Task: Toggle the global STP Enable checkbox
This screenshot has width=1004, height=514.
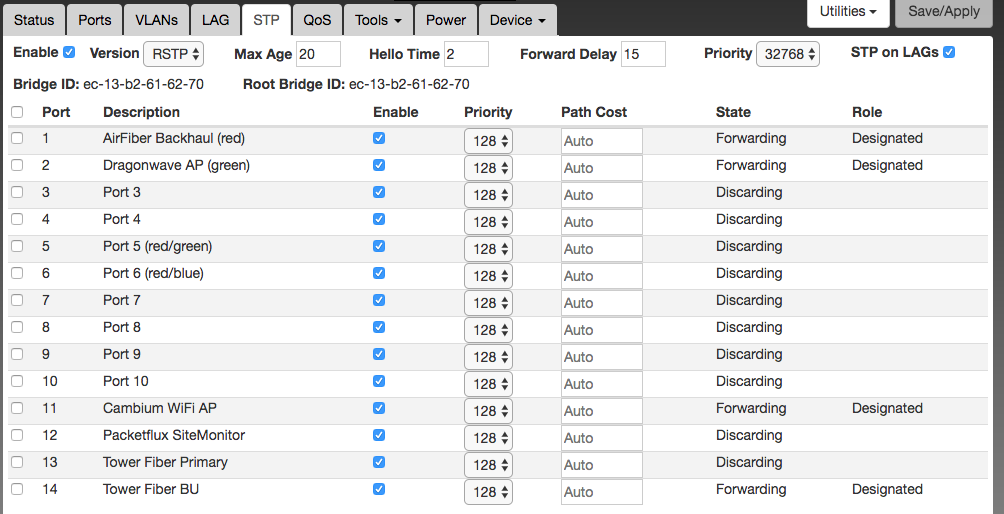Action: (x=69, y=52)
